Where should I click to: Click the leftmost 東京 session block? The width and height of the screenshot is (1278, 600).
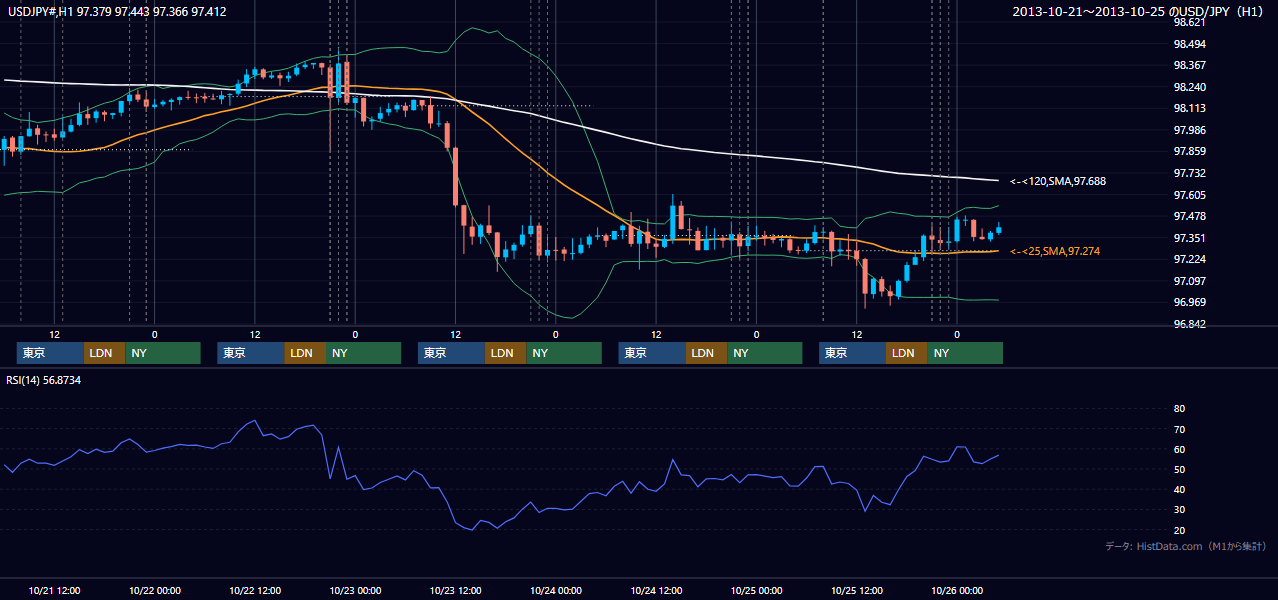coord(50,353)
